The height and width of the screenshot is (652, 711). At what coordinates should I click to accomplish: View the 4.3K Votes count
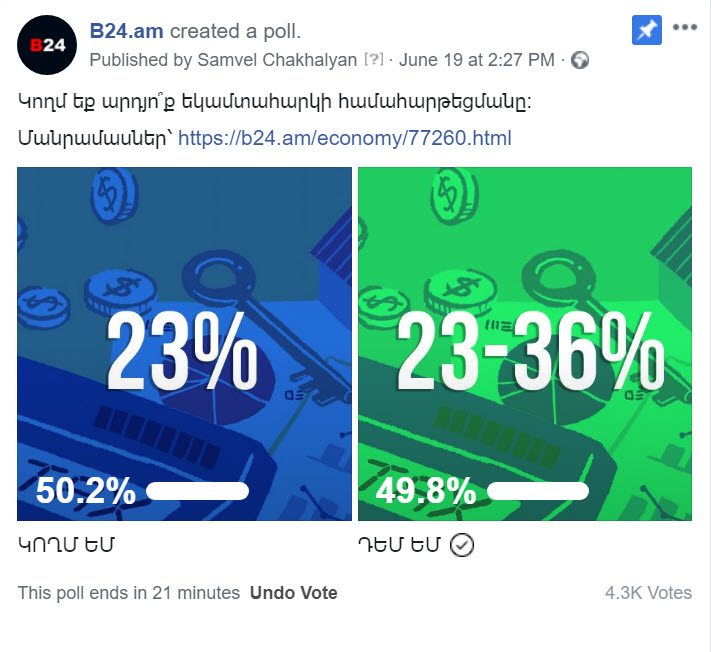click(648, 593)
